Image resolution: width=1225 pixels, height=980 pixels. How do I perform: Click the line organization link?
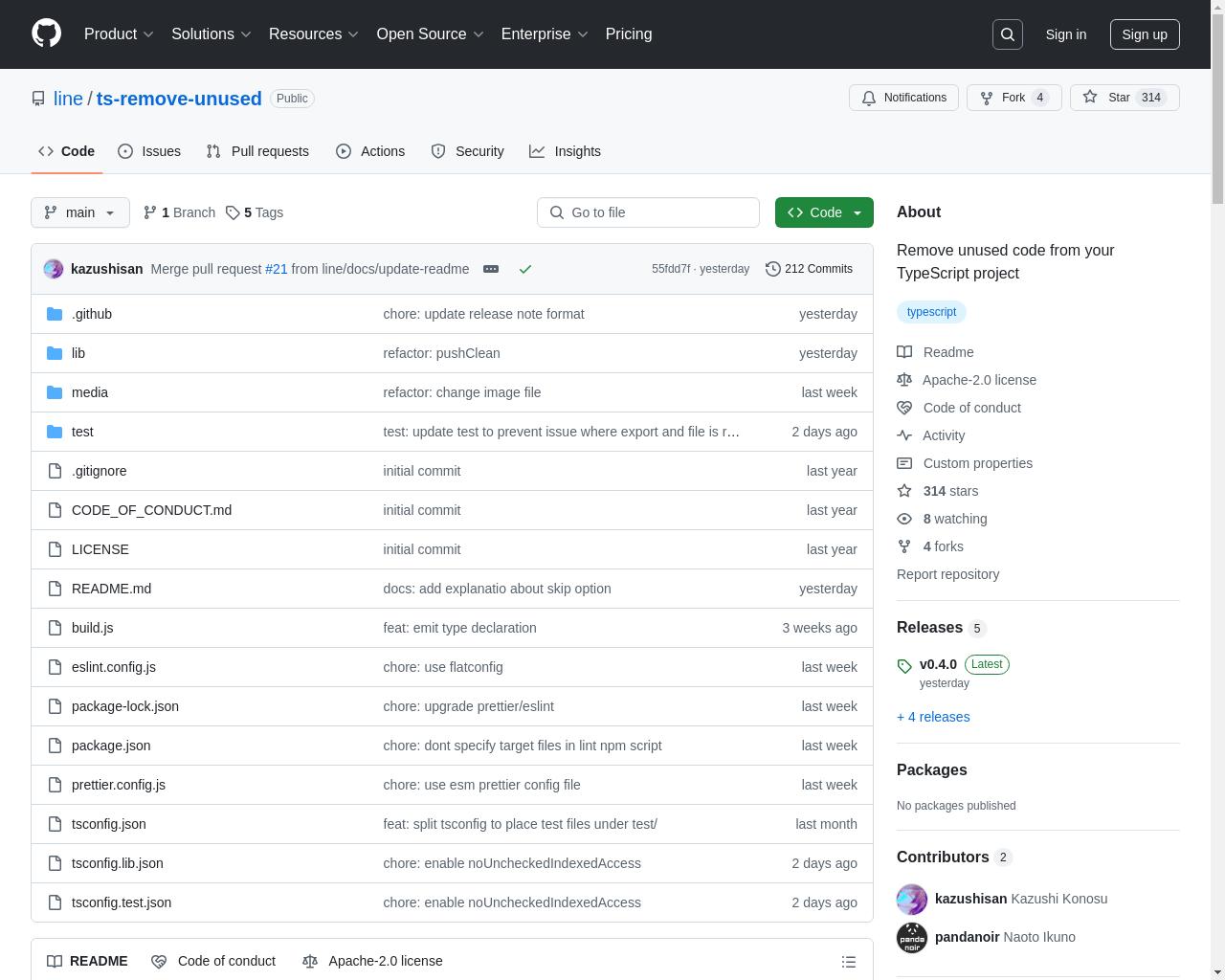pyautogui.click(x=68, y=99)
